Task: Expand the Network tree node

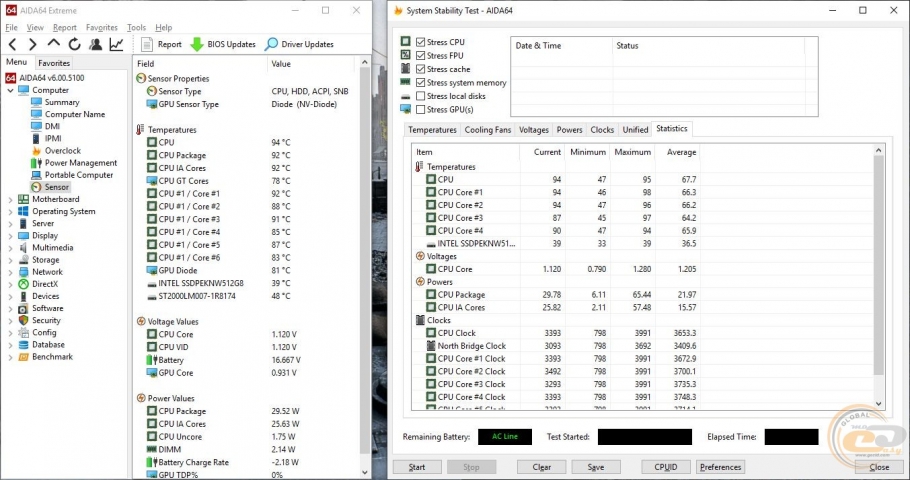Action: [x=10, y=272]
